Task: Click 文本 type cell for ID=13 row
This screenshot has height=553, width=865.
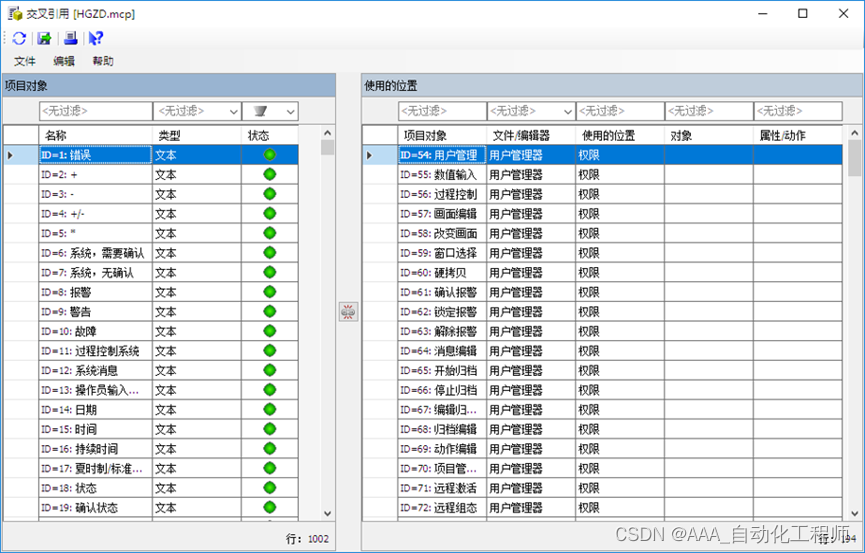Action: [x=197, y=390]
